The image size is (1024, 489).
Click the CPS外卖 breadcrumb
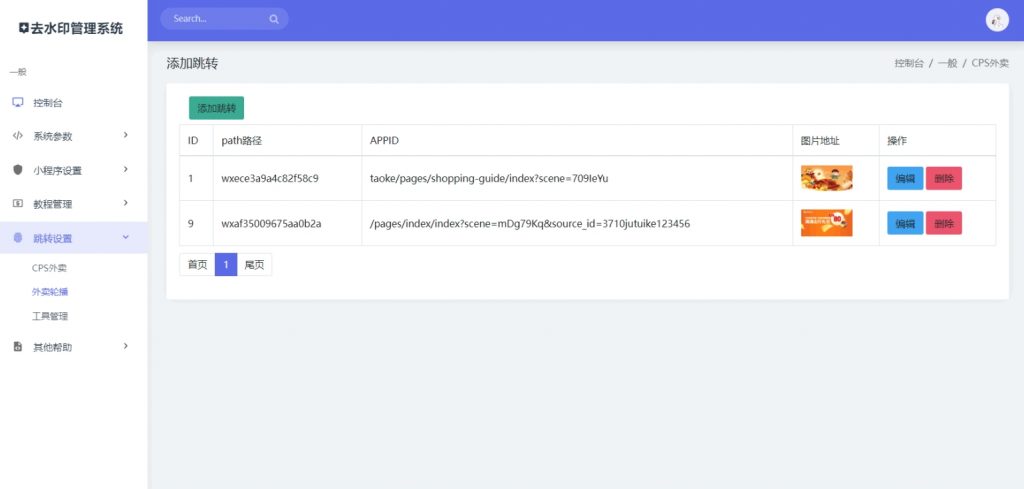click(x=990, y=63)
